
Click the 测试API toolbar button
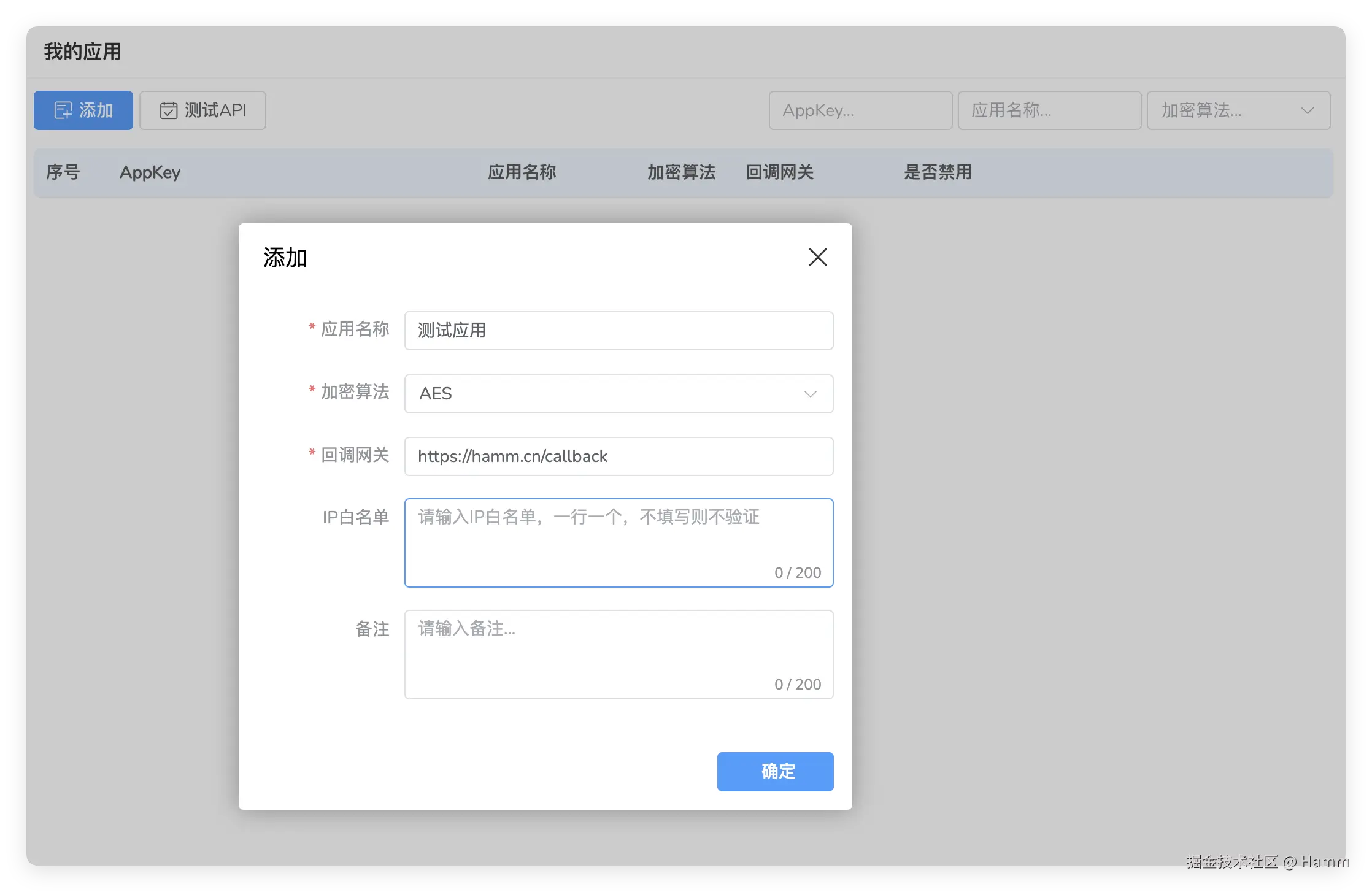tap(202, 110)
